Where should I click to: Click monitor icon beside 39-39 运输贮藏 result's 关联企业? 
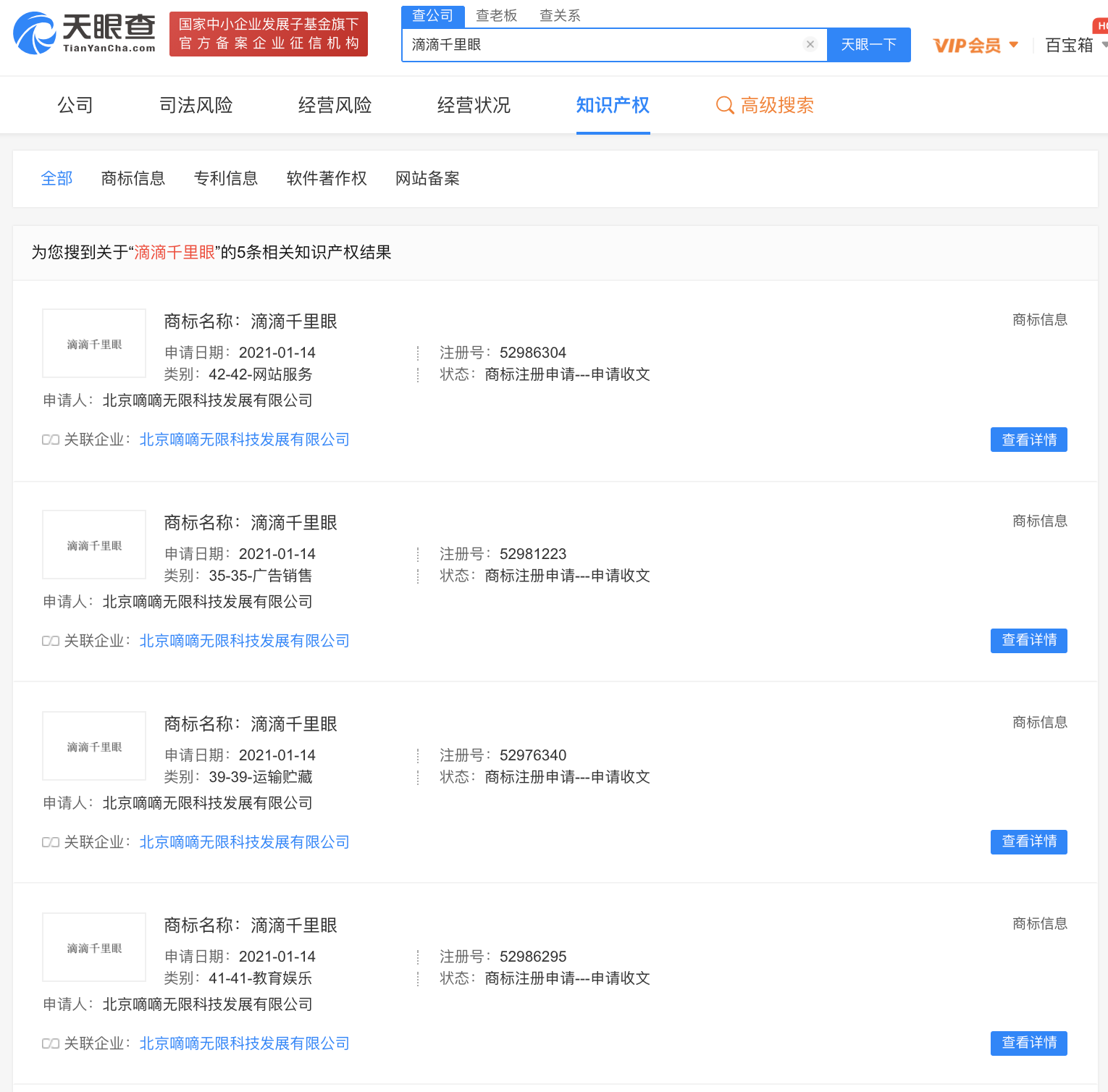(50, 841)
